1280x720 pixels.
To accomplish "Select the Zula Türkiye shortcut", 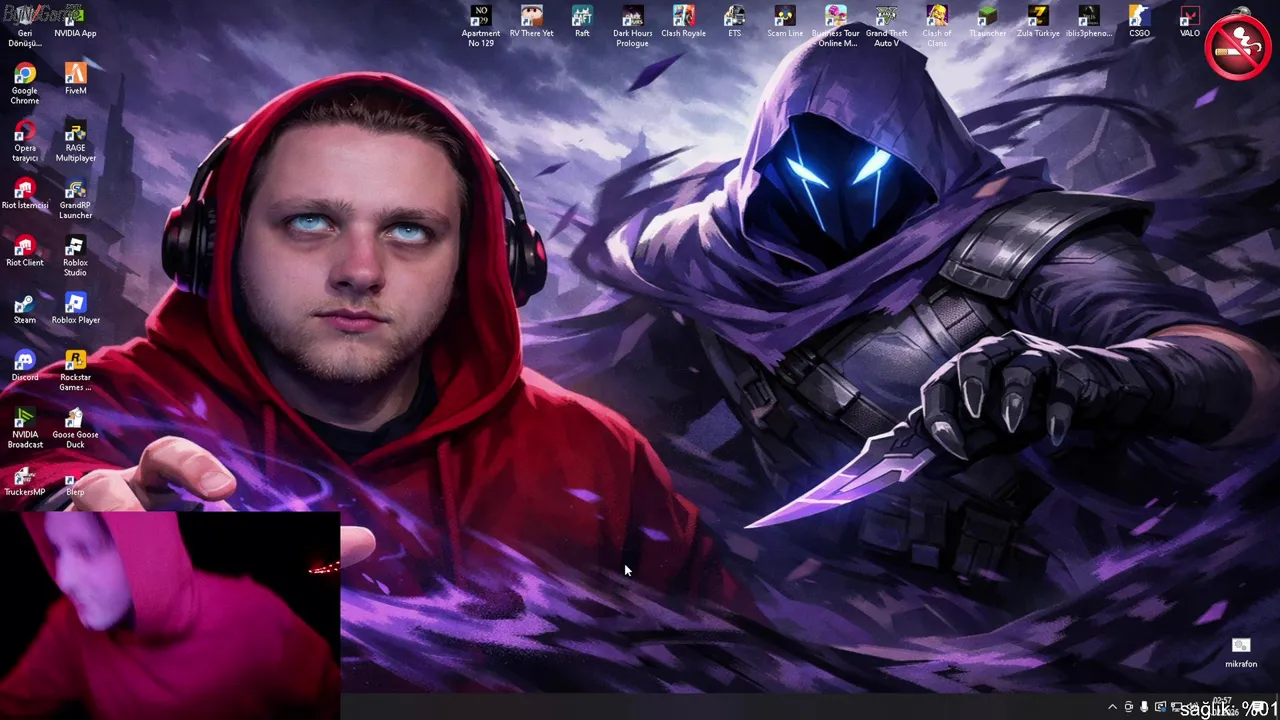I will (1038, 22).
